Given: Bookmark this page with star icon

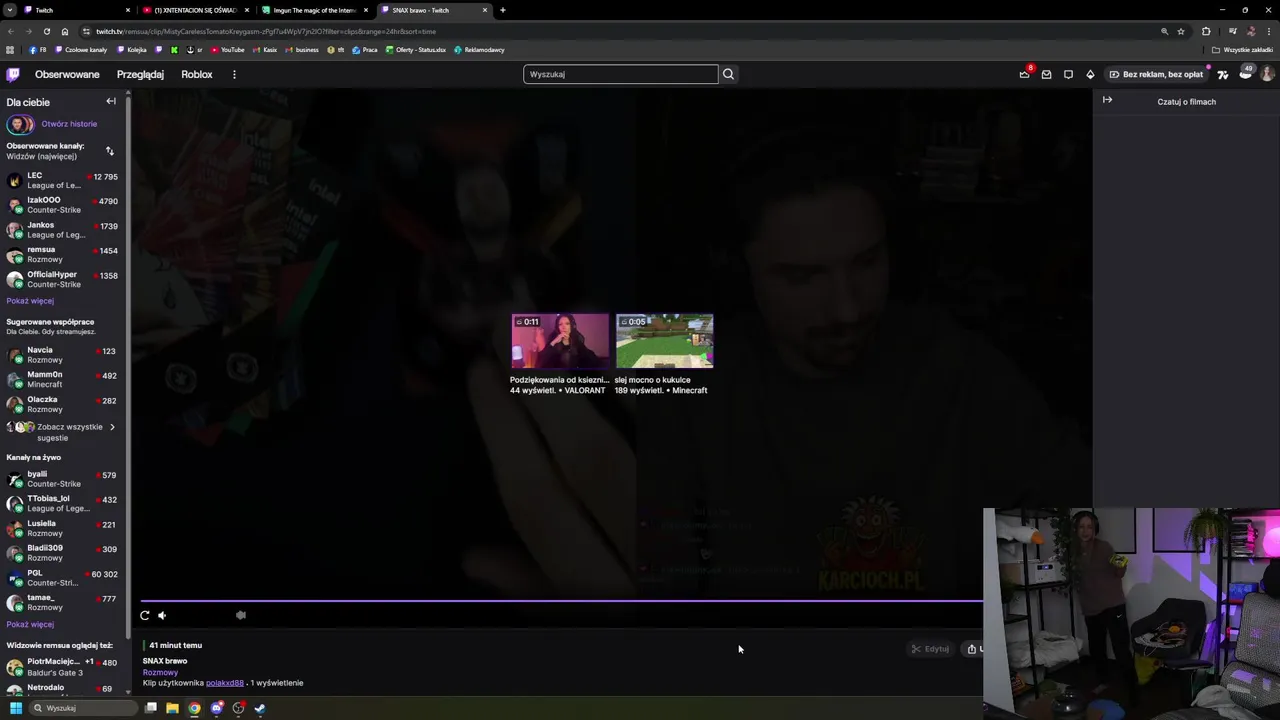Looking at the screenshot, I should pos(1181,31).
